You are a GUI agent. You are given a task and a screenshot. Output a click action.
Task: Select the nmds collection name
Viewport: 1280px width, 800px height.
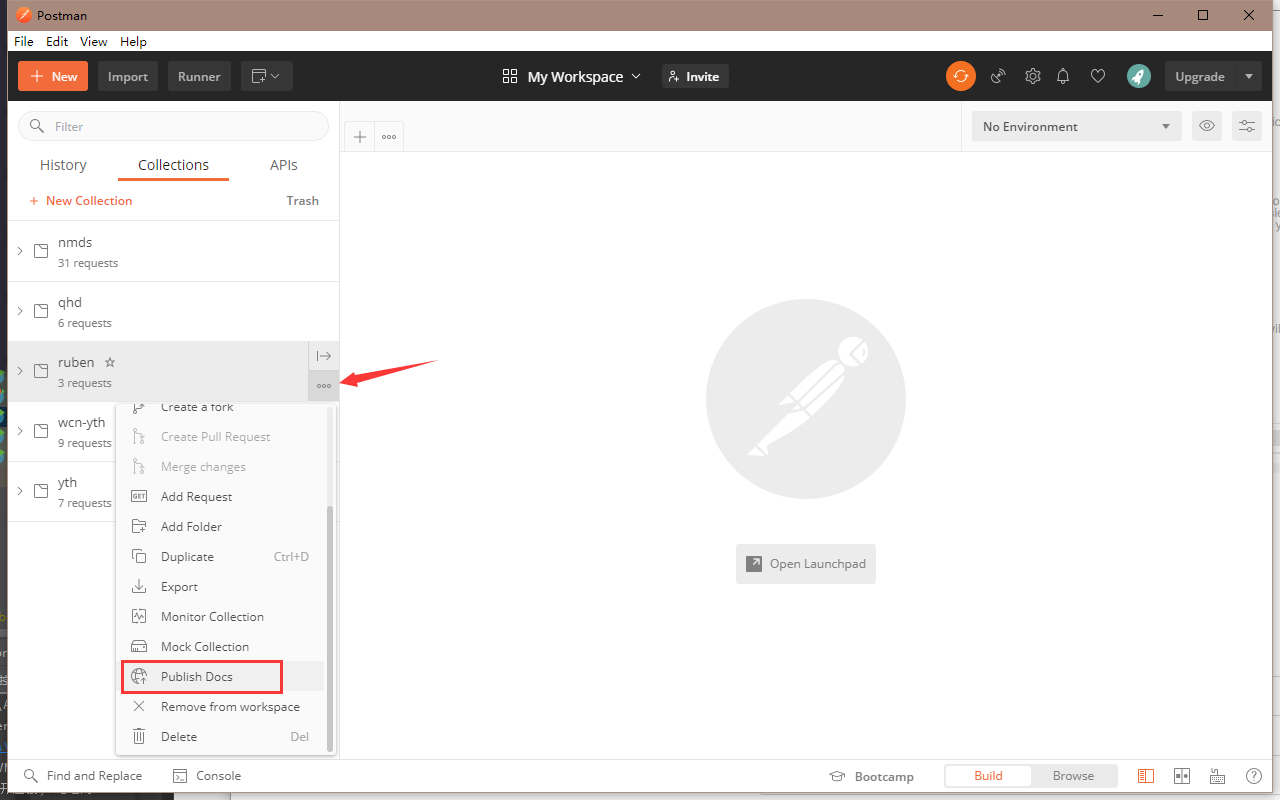pyautogui.click(x=75, y=243)
